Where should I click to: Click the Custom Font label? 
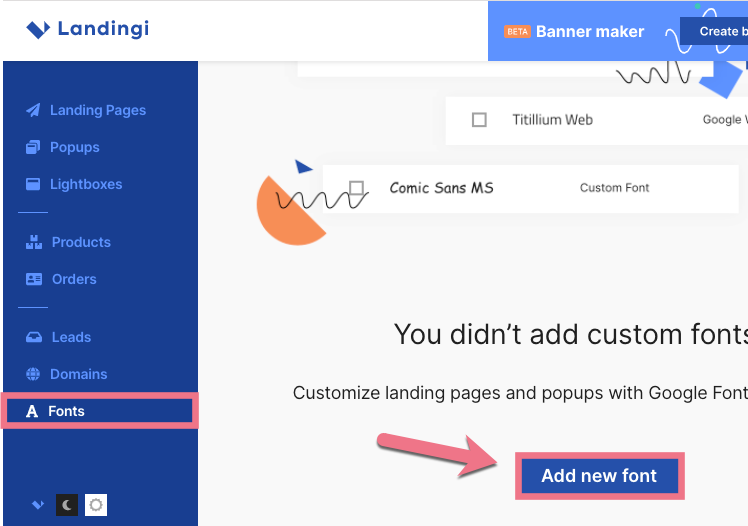pos(614,188)
